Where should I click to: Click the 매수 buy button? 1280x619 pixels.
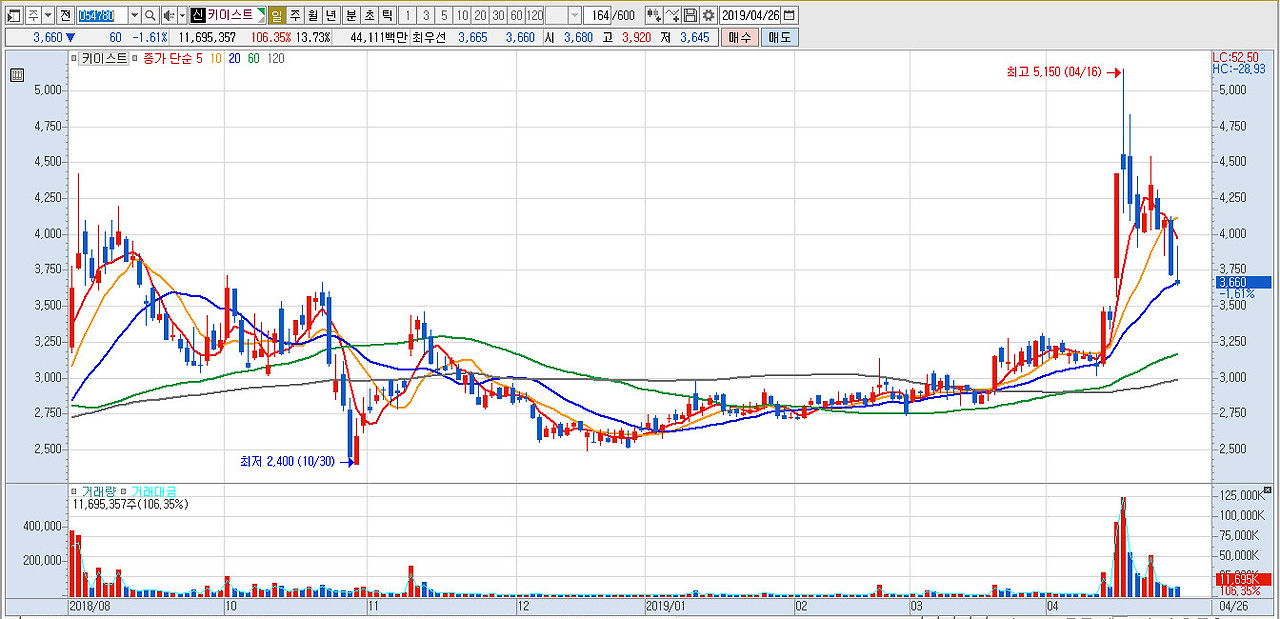tap(740, 37)
